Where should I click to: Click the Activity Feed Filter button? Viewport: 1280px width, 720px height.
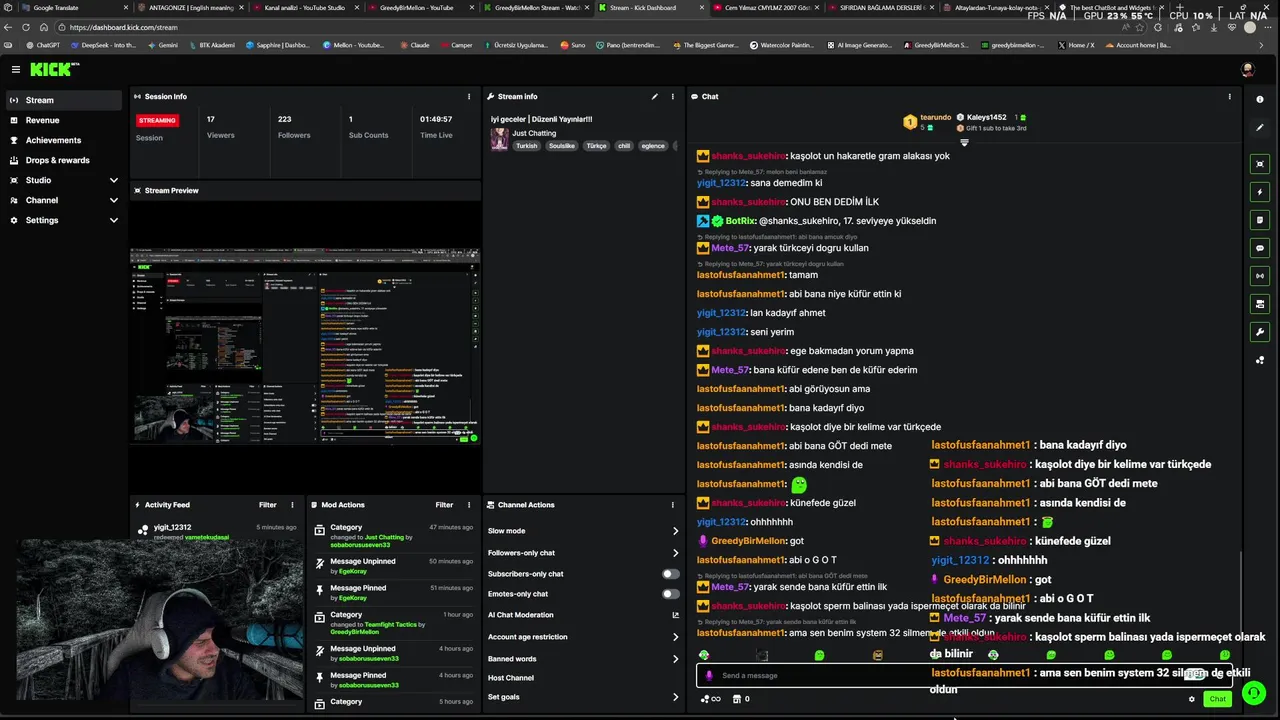click(x=267, y=505)
